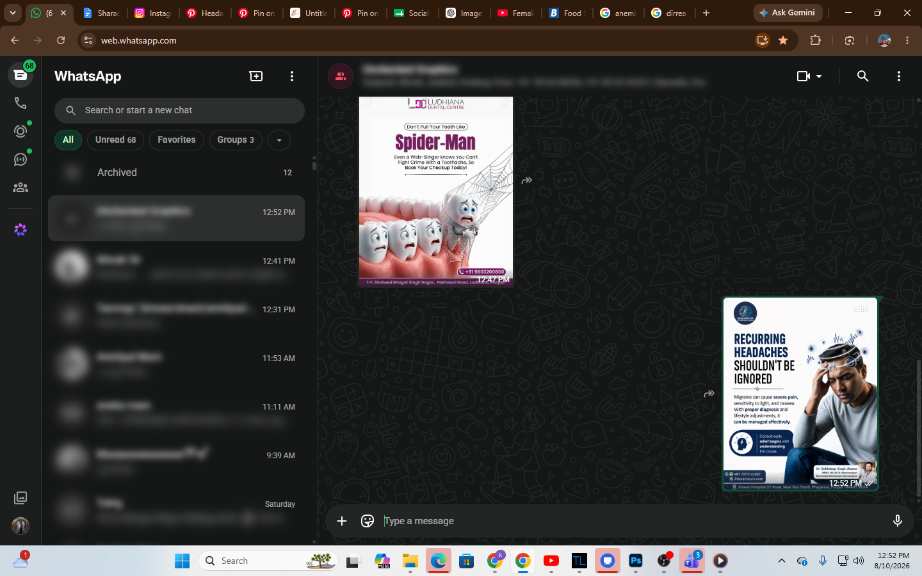This screenshot has height=576, width=922.
Task: Expand the video call dropdown arrow
Action: click(819, 76)
